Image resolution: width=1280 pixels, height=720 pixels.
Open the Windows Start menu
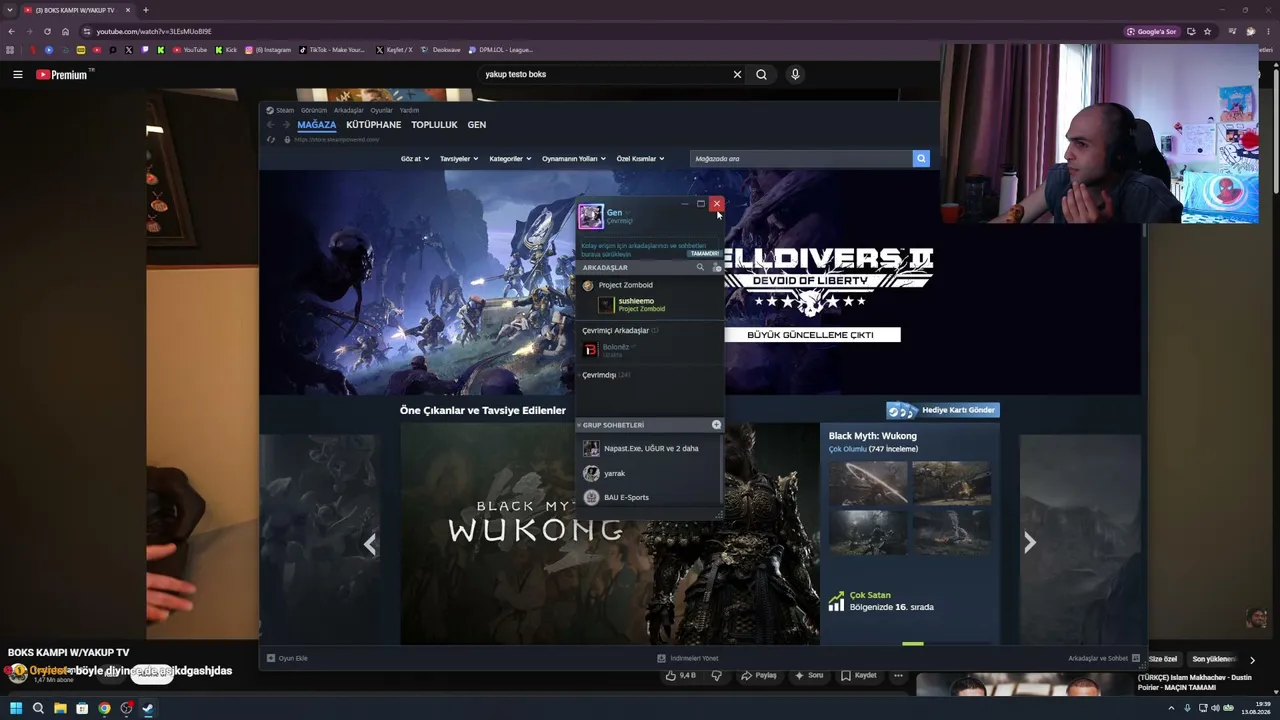(x=16, y=709)
